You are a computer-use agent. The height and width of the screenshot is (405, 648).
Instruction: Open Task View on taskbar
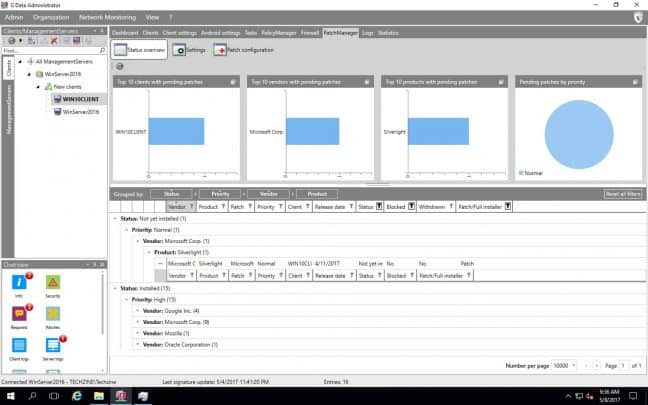tap(54, 396)
